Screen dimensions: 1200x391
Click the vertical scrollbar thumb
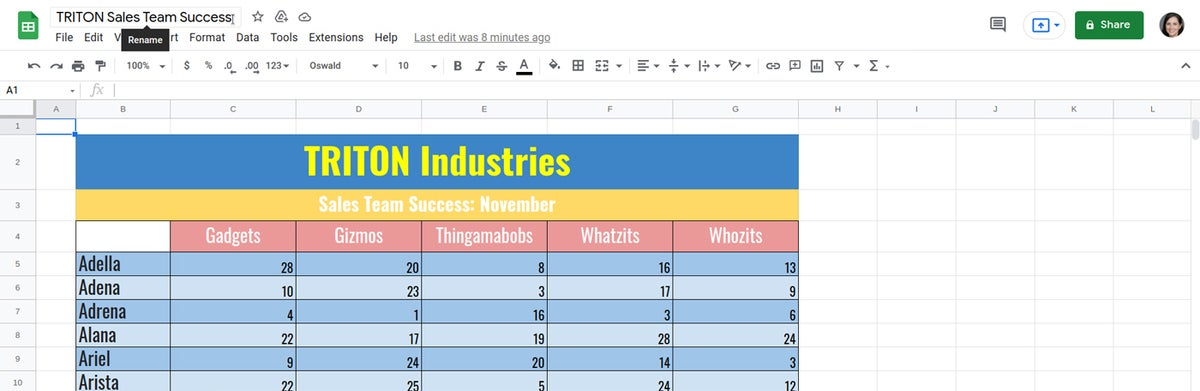1194,130
